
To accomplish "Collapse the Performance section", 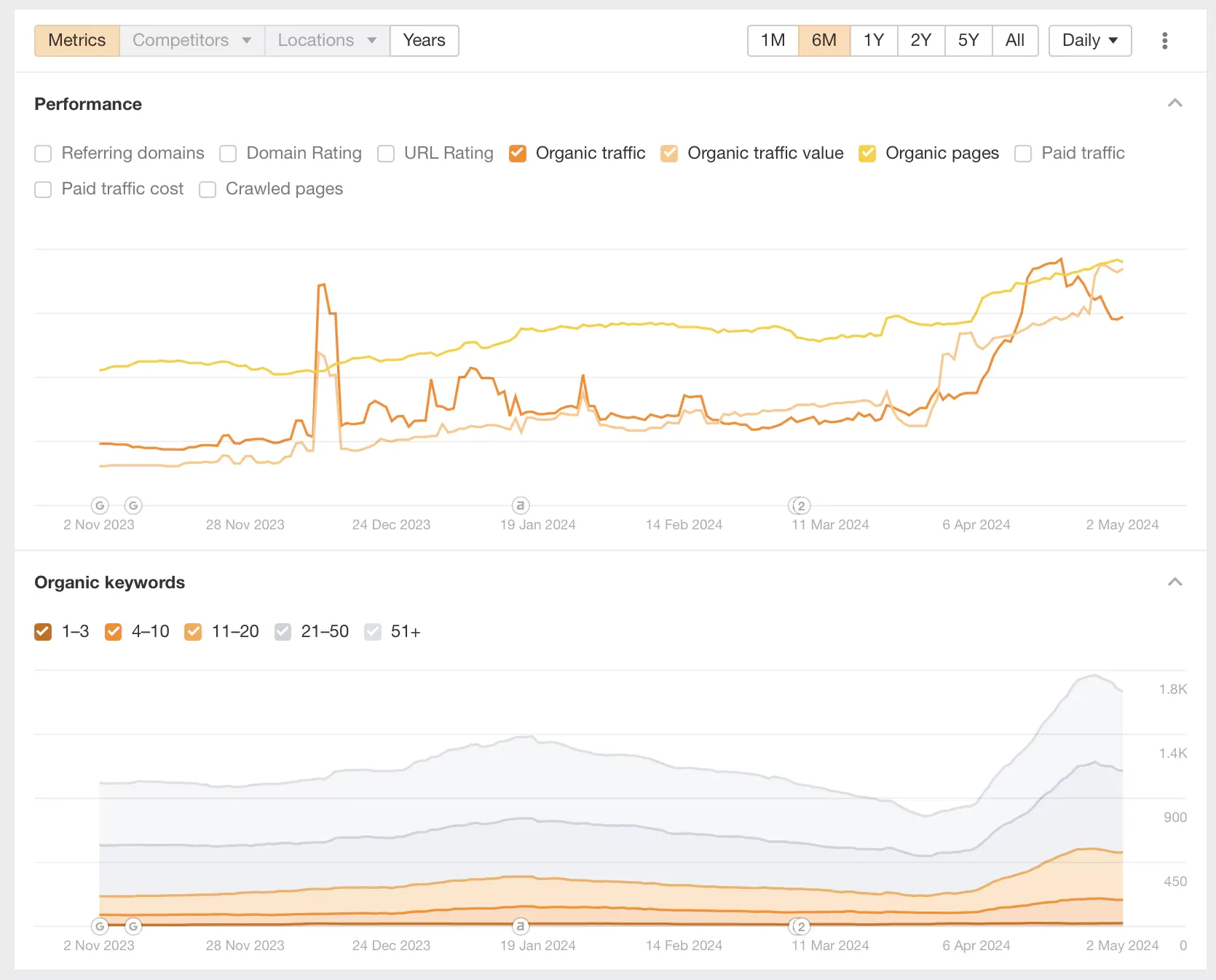I will [x=1174, y=103].
